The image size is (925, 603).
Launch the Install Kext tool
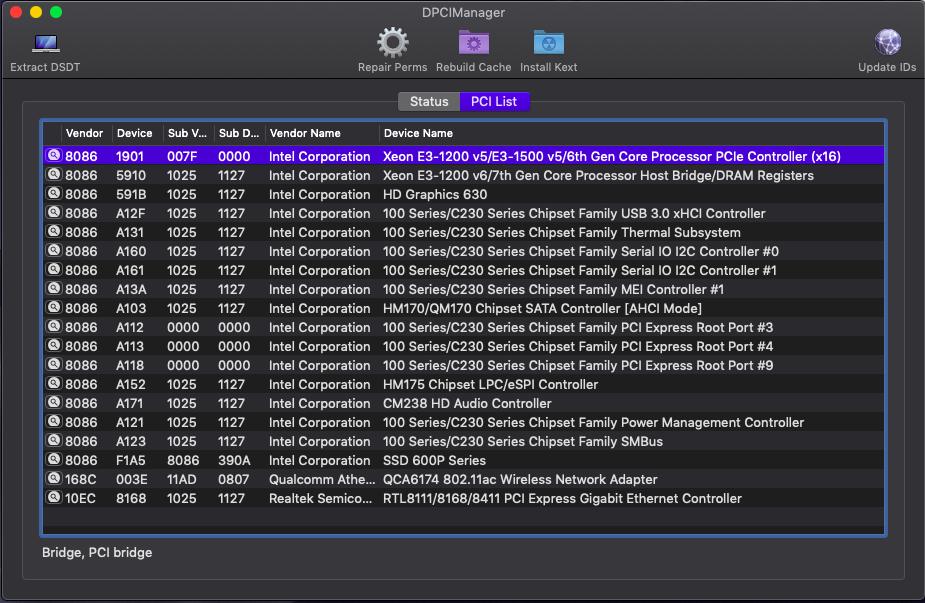(549, 42)
